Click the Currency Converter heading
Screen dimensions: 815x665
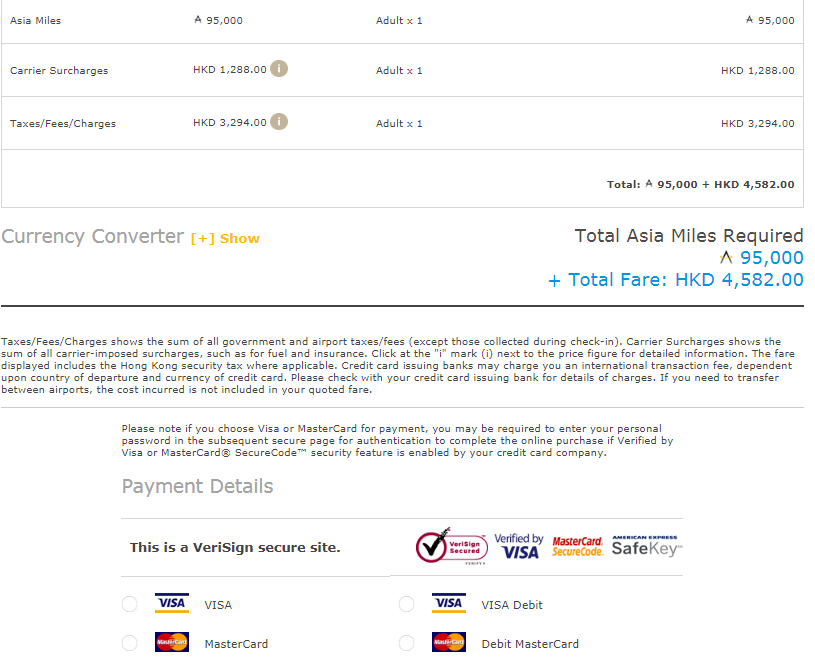93,237
